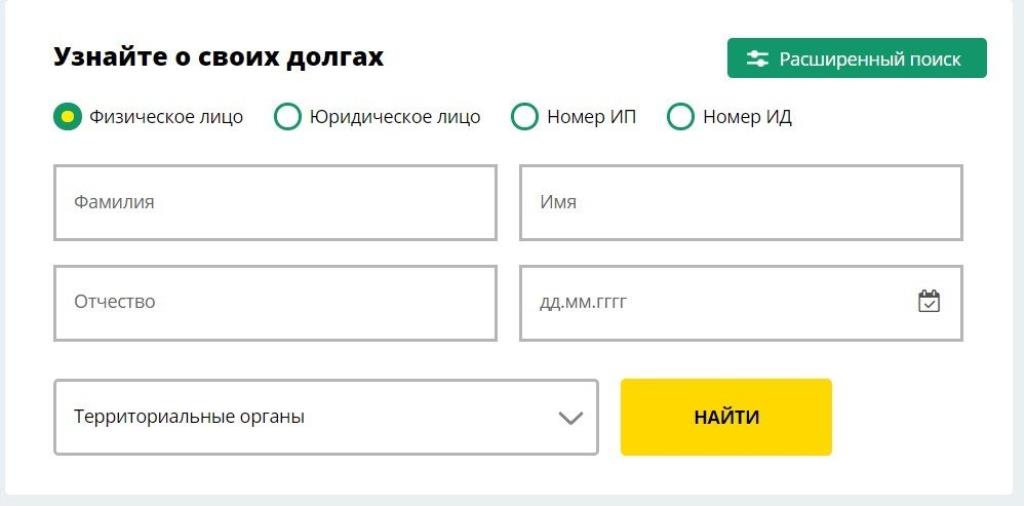
Task: Open the calendar date picker icon
Action: click(x=929, y=302)
